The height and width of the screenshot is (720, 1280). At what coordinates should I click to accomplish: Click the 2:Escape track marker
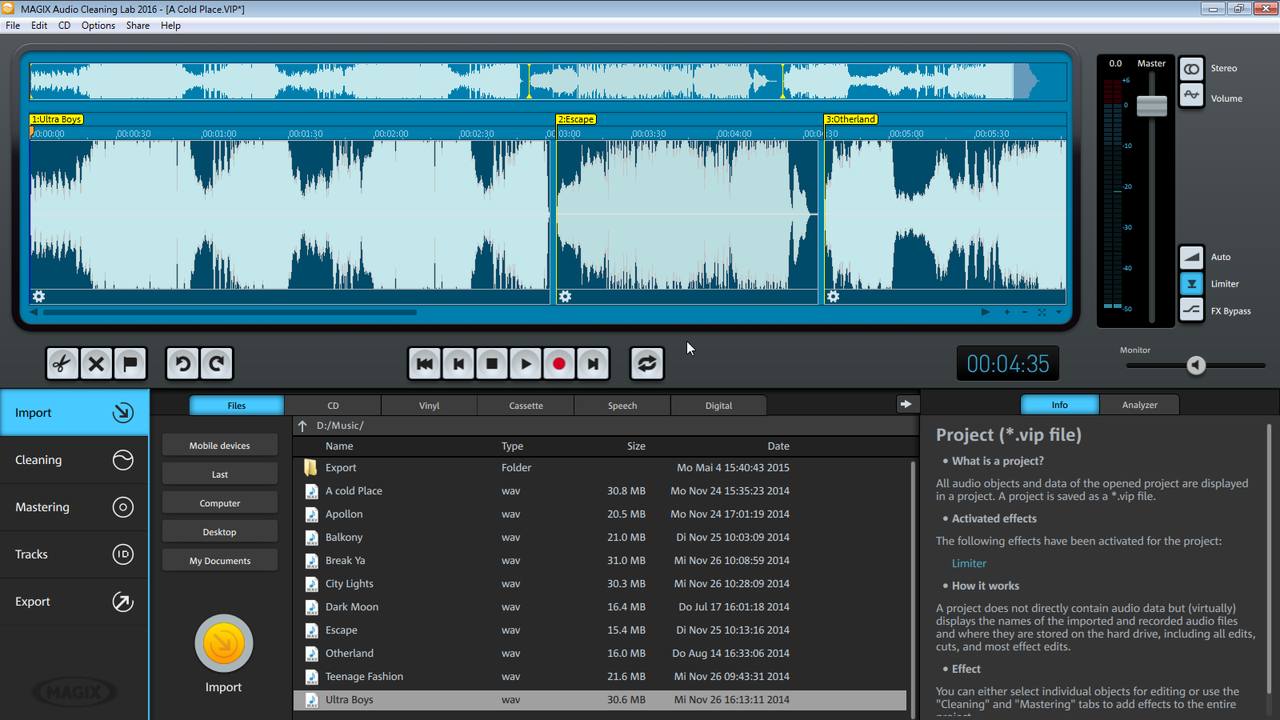coord(576,119)
